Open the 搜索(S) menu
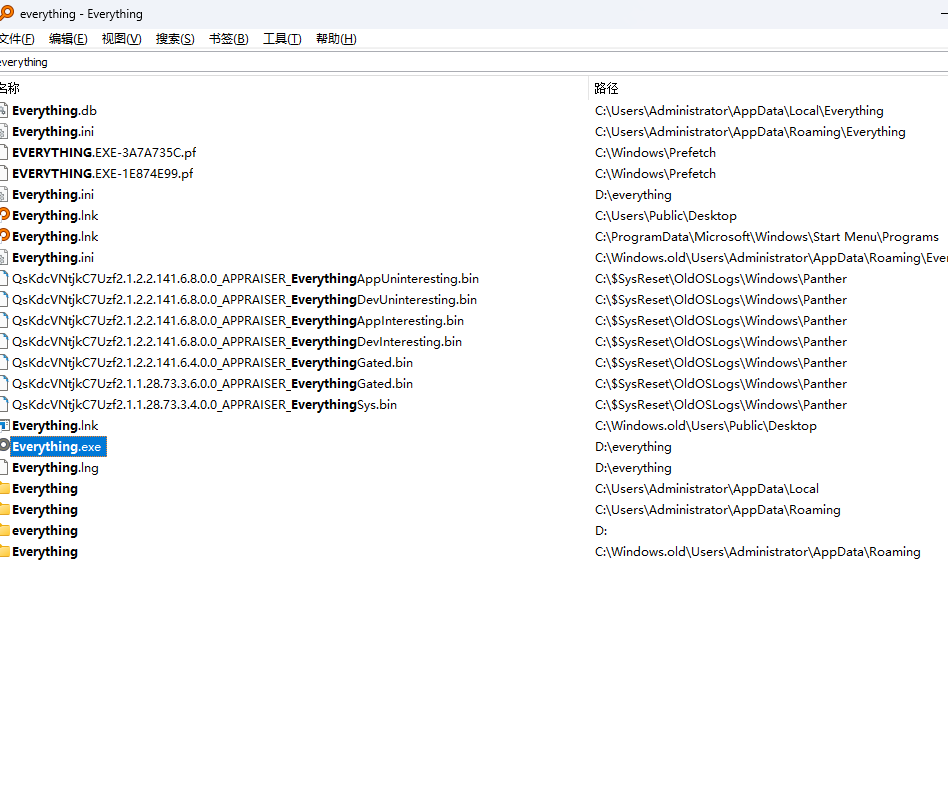This screenshot has height=802, width=948. [x=175, y=39]
